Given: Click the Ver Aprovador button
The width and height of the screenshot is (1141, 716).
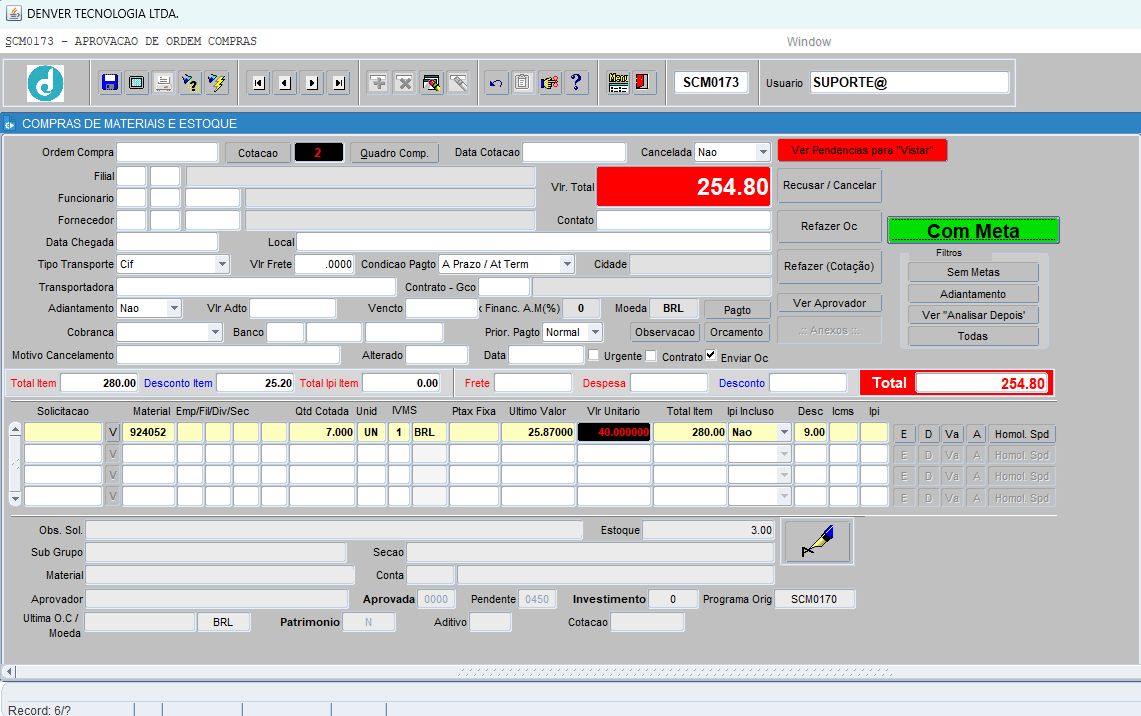Looking at the screenshot, I should [x=830, y=303].
